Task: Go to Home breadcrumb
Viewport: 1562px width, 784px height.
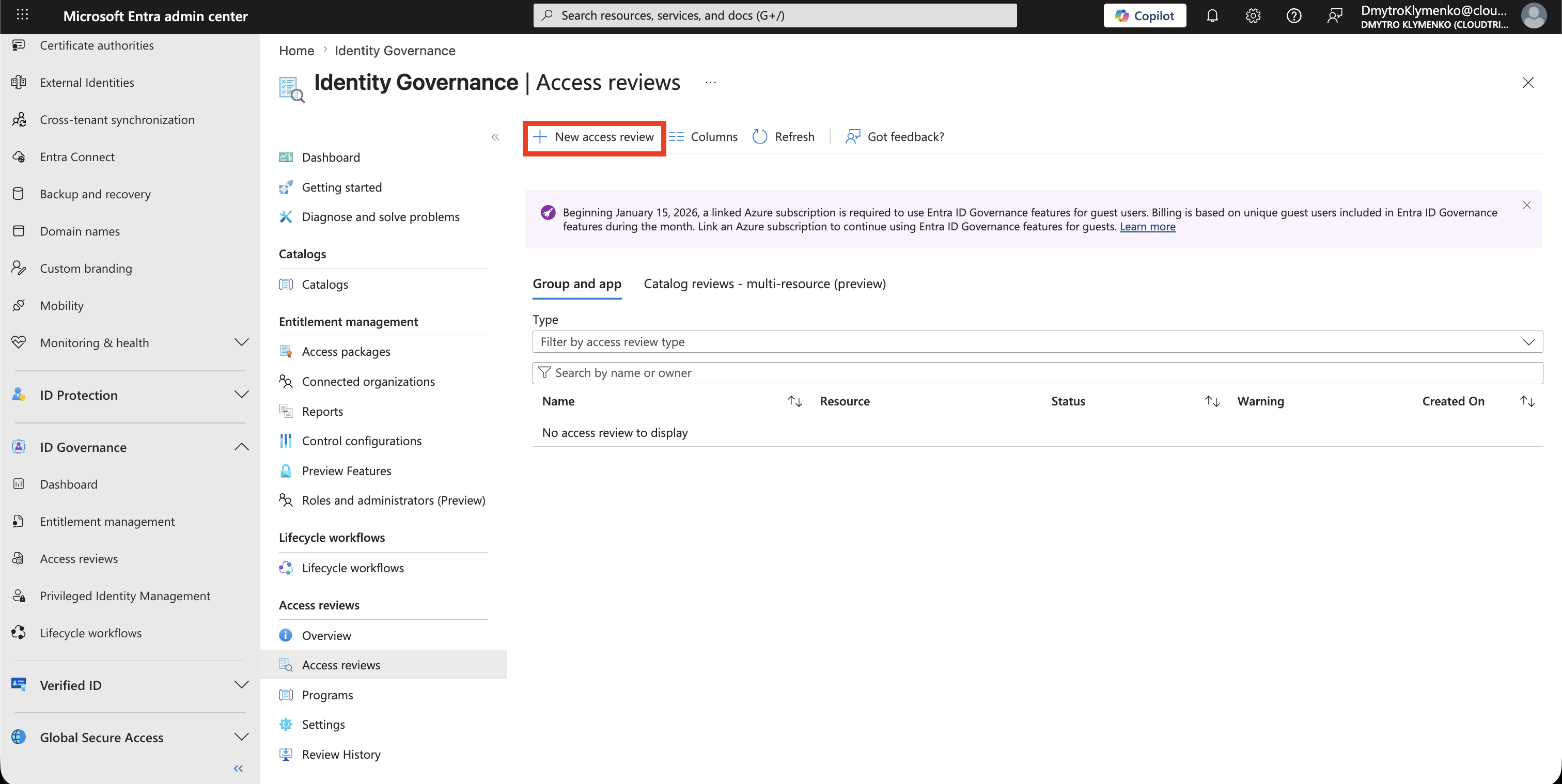Action: 296,50
